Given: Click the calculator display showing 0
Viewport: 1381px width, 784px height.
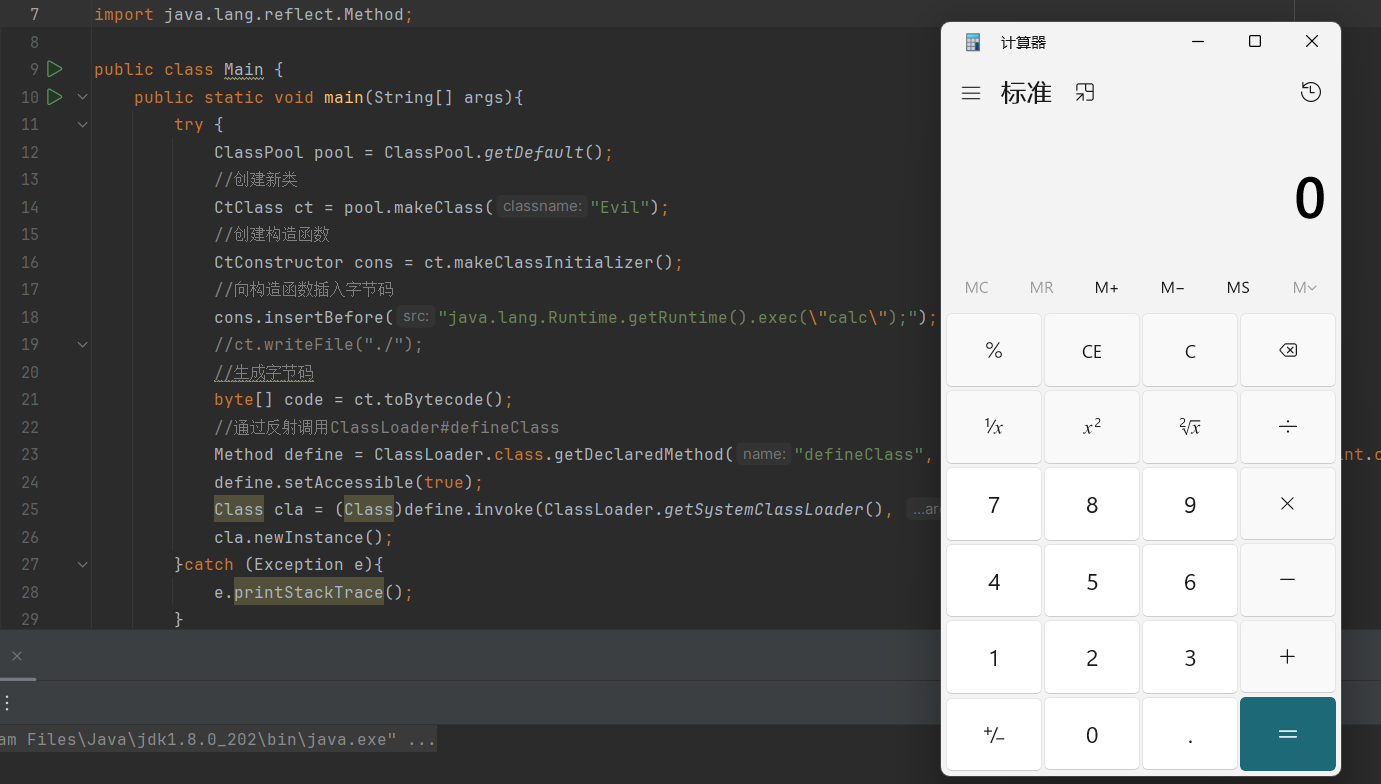Looking at the screenshot, I should pyautogui.click(x=1309, y=198).
